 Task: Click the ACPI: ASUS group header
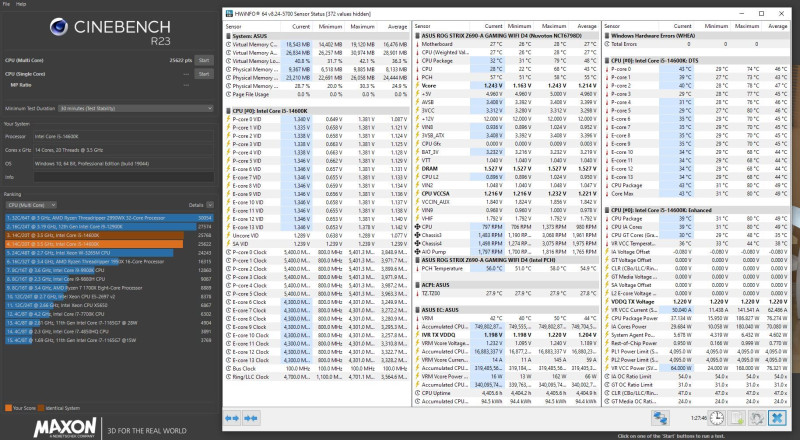coord(506,285)
